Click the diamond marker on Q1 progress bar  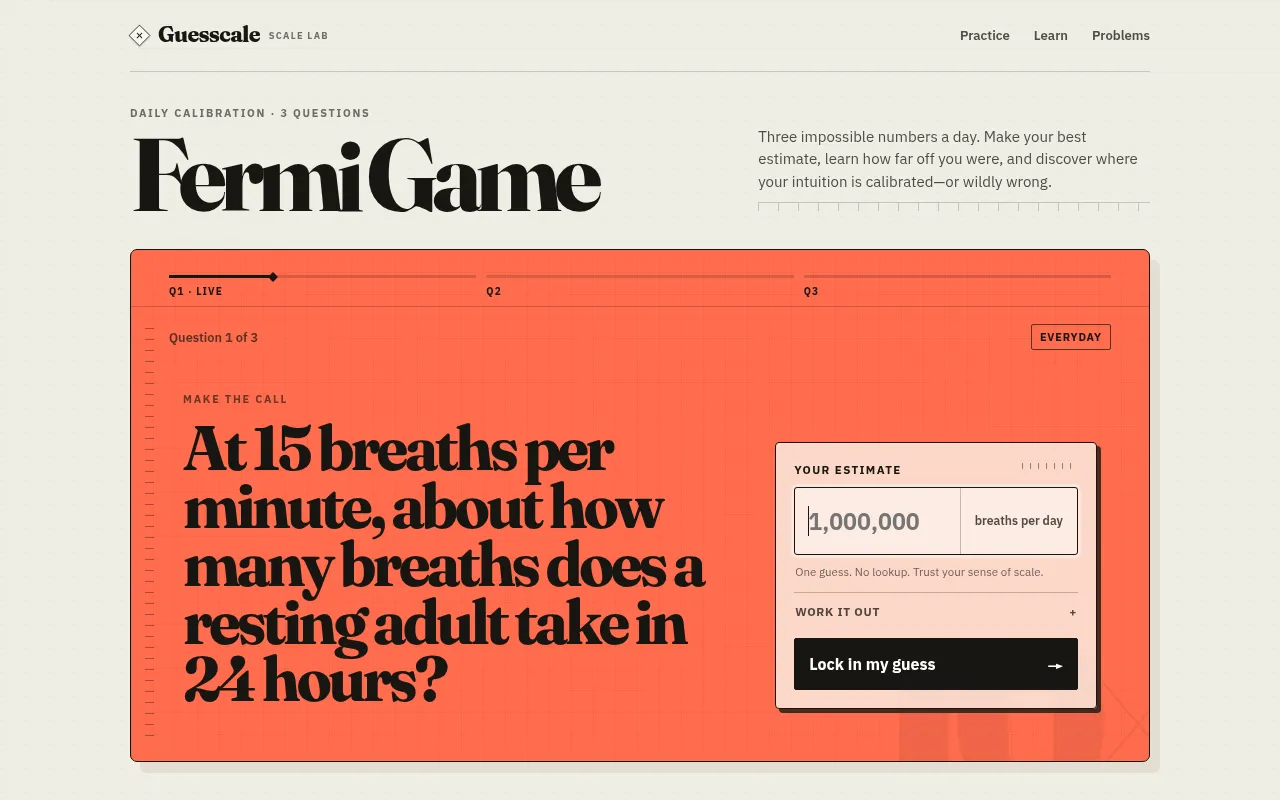click(273, 276)
